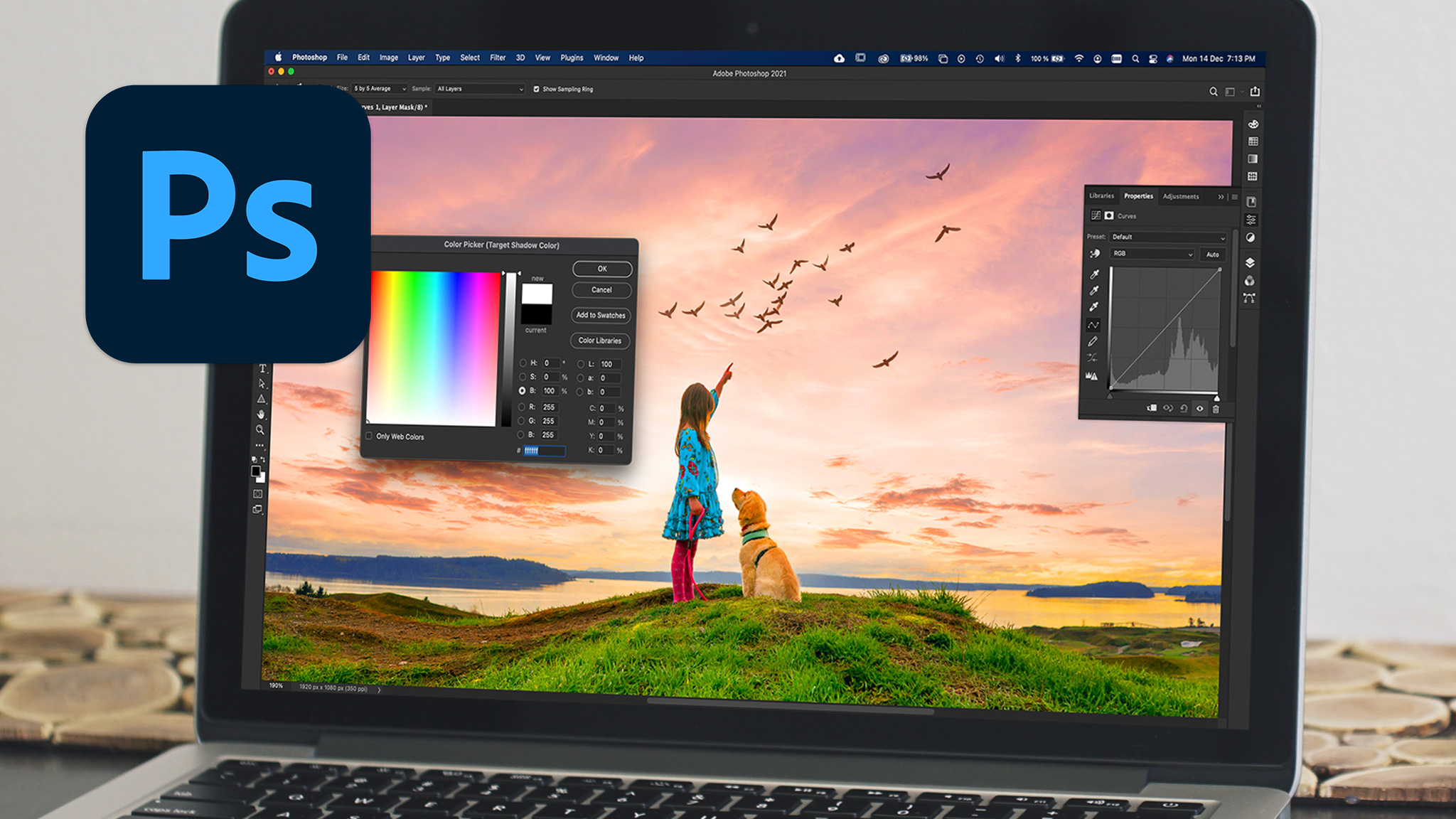Click the on-image adjustment hand tool in Curves

(x=1095, y=254)
